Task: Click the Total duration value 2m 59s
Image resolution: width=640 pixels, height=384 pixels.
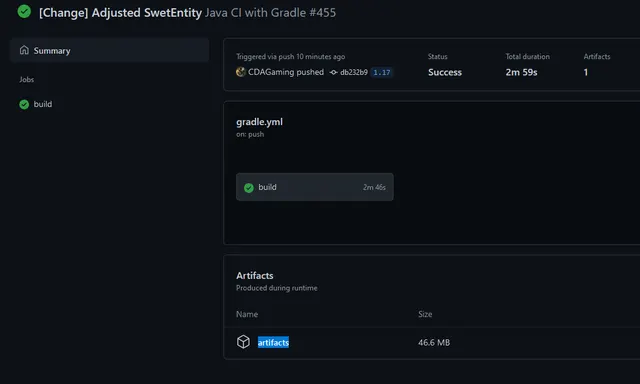Action: pos(521,72)
